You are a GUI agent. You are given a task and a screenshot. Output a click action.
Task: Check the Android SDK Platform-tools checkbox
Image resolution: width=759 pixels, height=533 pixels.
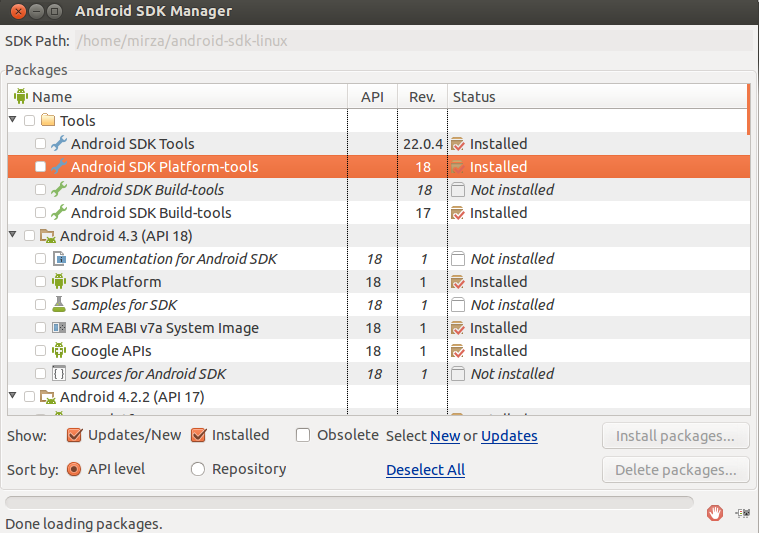[41, 167]
